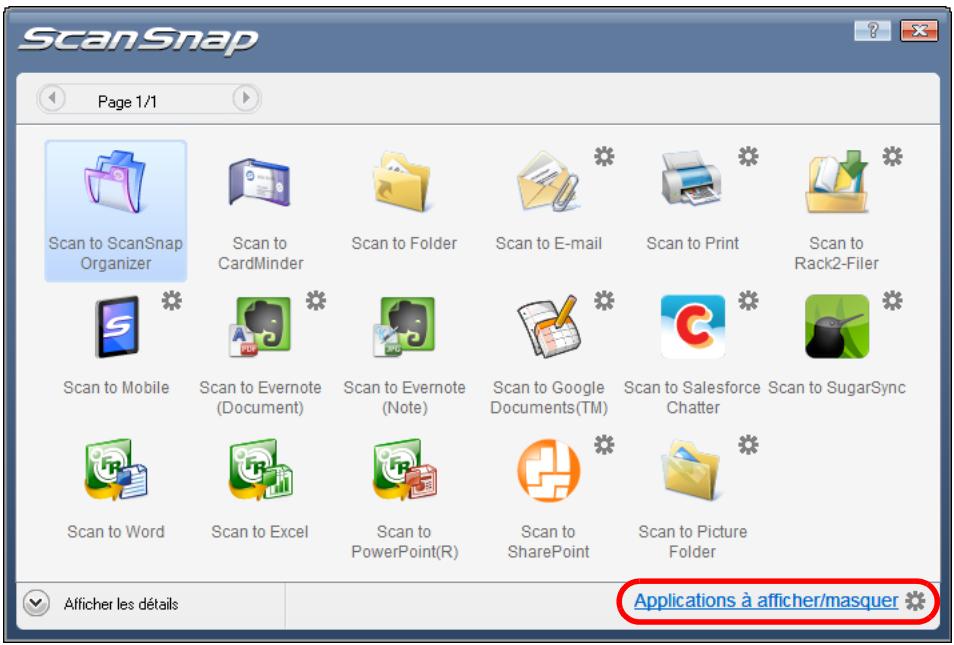Choose Scan to PowerPoint(R) icon
Screen dimensions: 954x645
[x=404, y=470]
